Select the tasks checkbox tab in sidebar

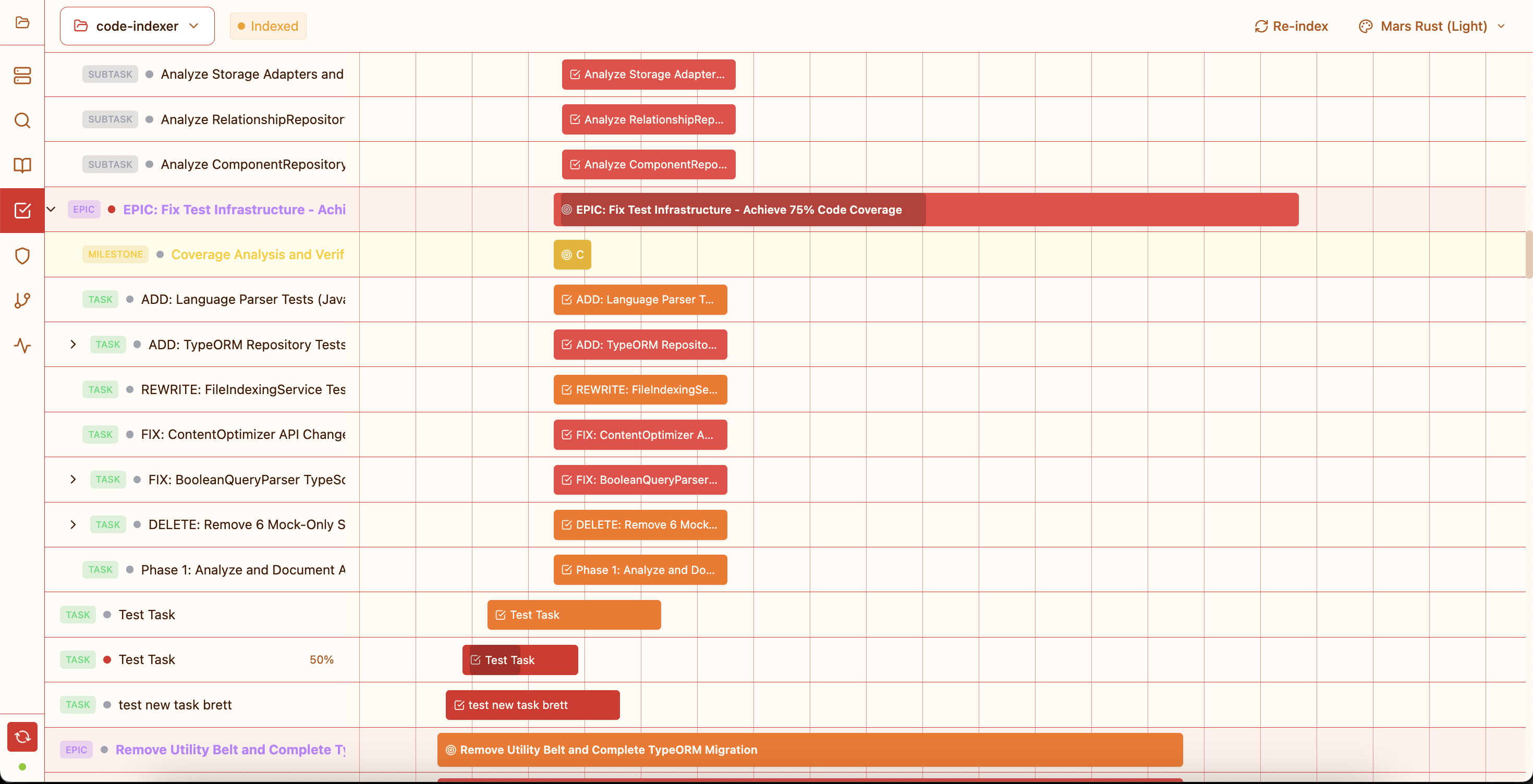[x=22, y=210]
